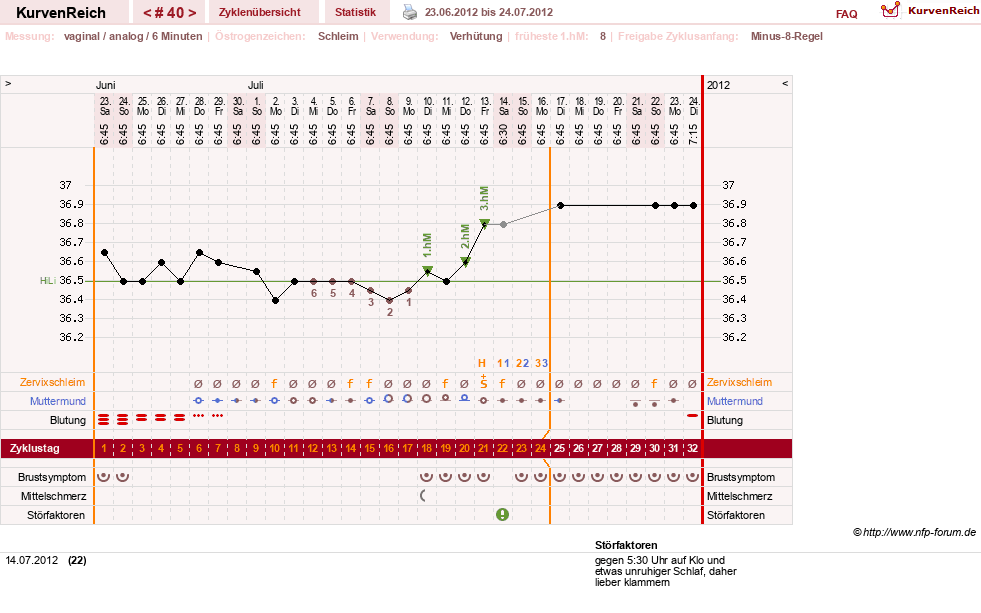Click the '7:15' measurement time on last day
Image resolution: width=981 pixels, height=613 pixels.
tap(693, 134)
